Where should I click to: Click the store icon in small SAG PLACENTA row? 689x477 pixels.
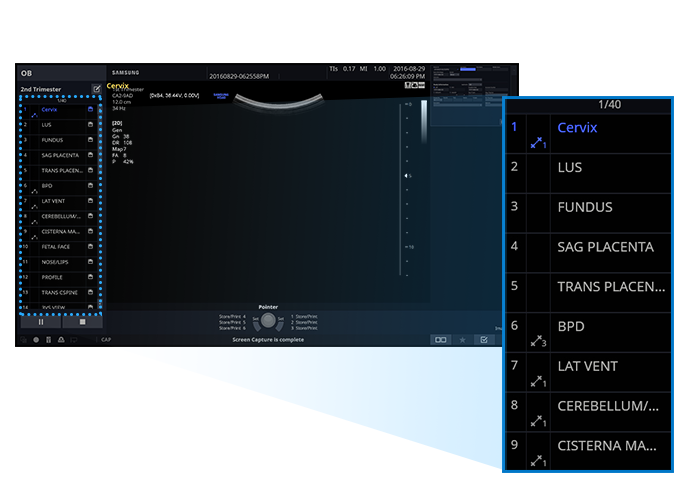91,155
